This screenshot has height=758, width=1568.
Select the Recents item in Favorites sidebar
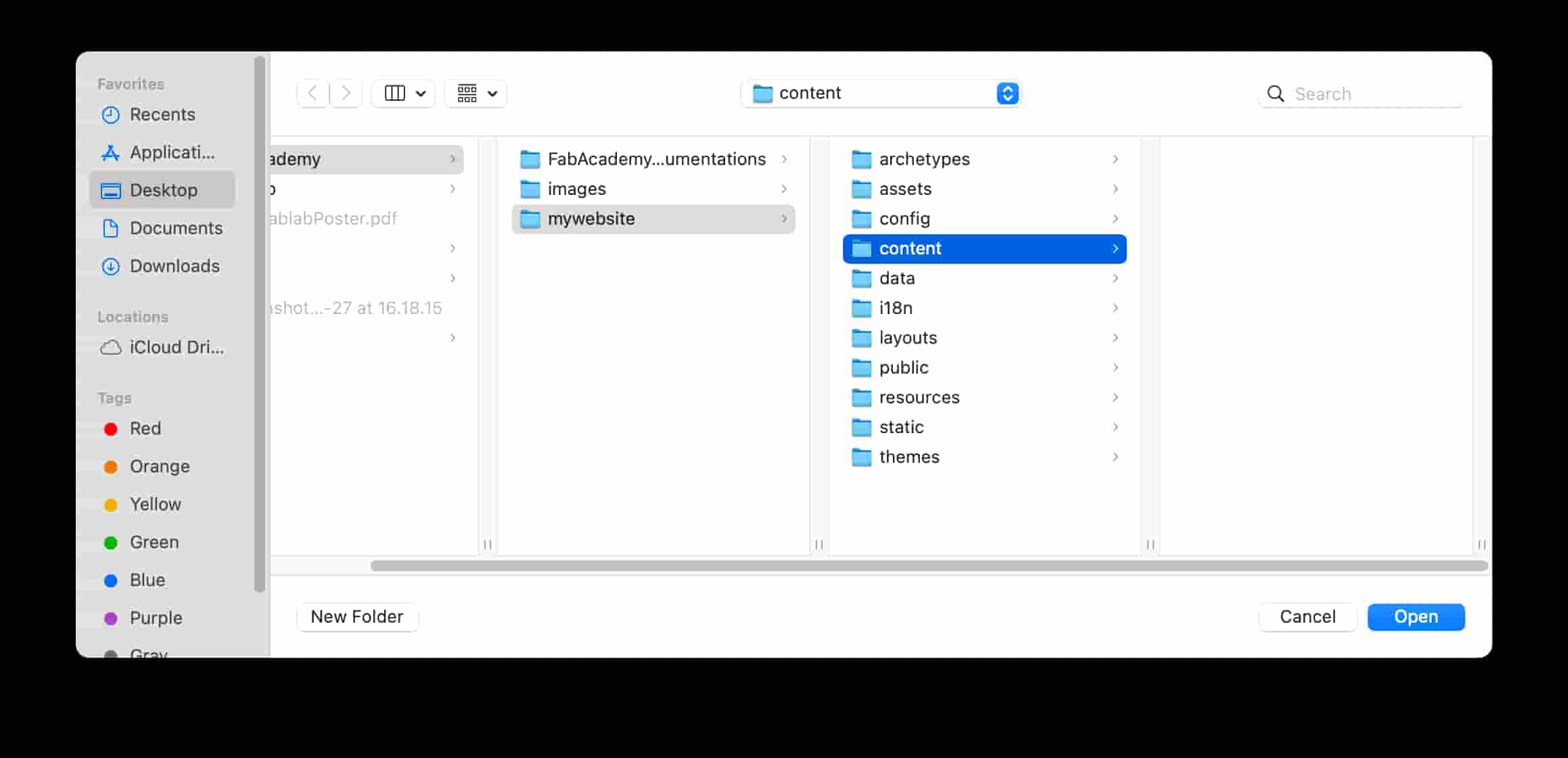point(162,114)
